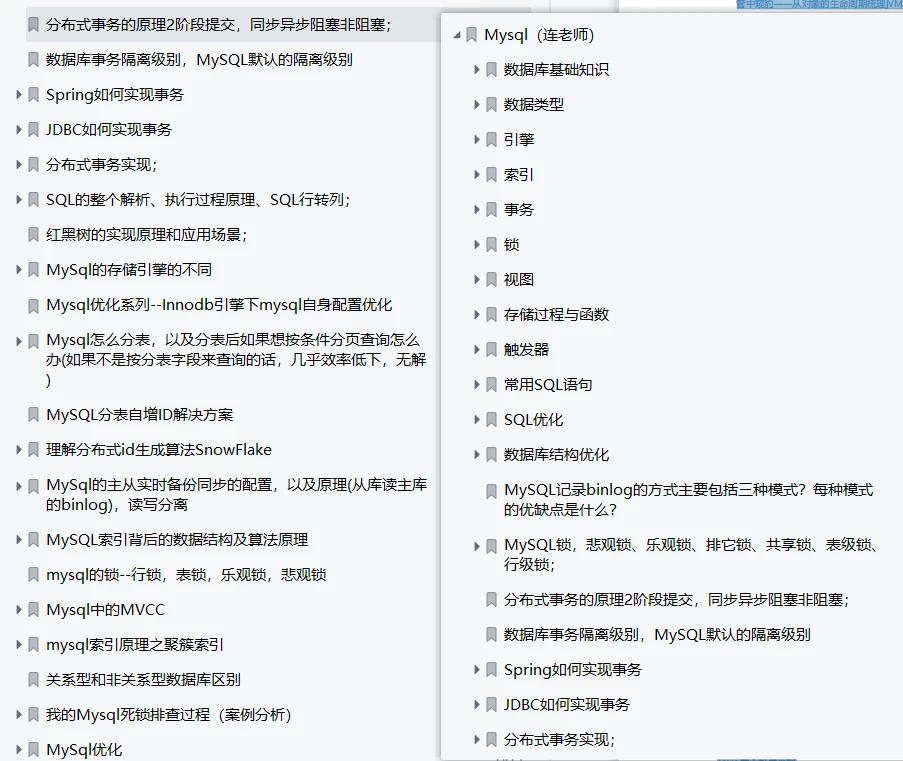Viewport: 903px width, 761px height.
Task: Expand the 数据类型 node
Action: coord(477,105)
